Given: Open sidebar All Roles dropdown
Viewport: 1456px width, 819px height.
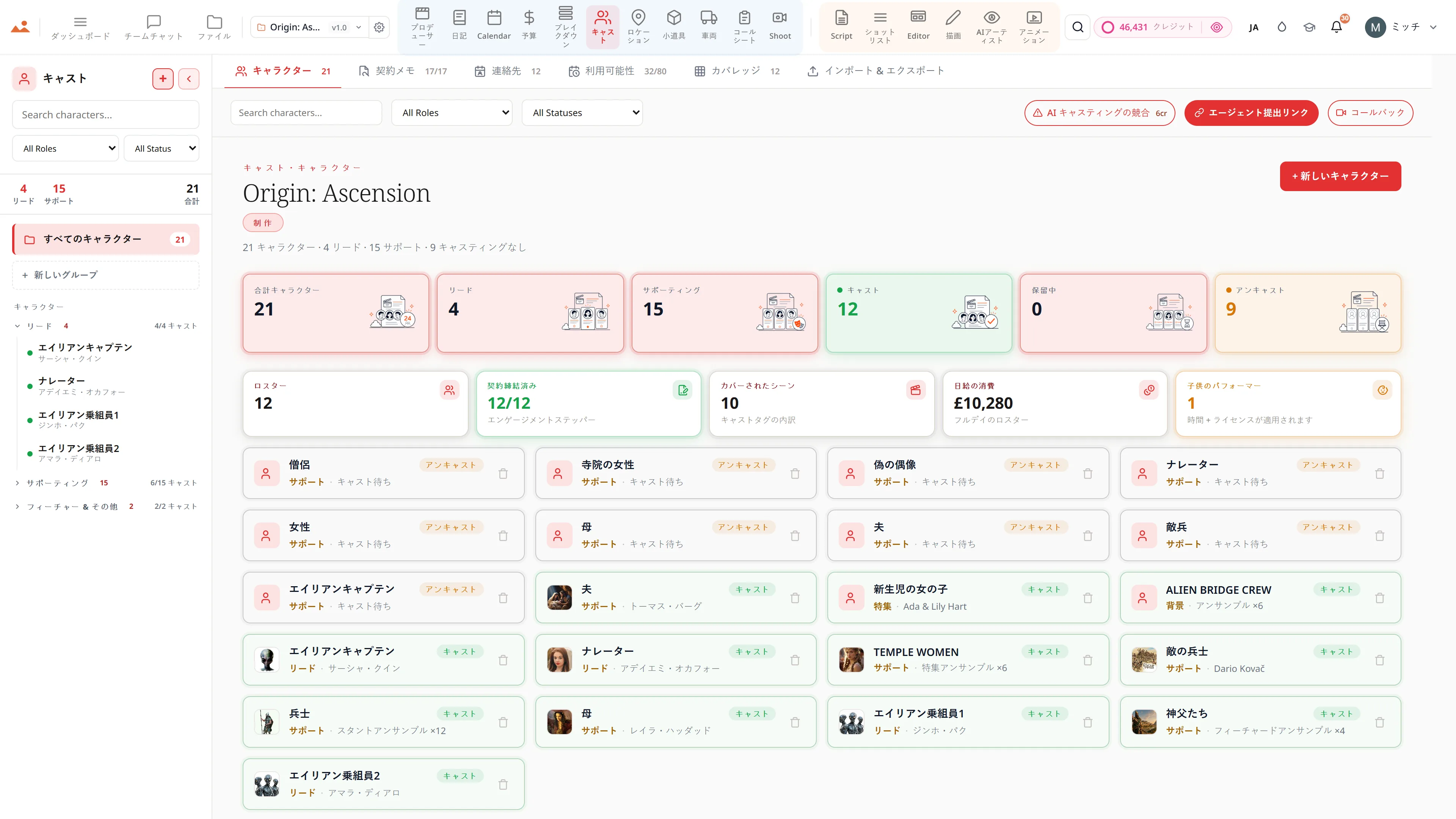Looking at the screenshot, I should coord(66,148).
